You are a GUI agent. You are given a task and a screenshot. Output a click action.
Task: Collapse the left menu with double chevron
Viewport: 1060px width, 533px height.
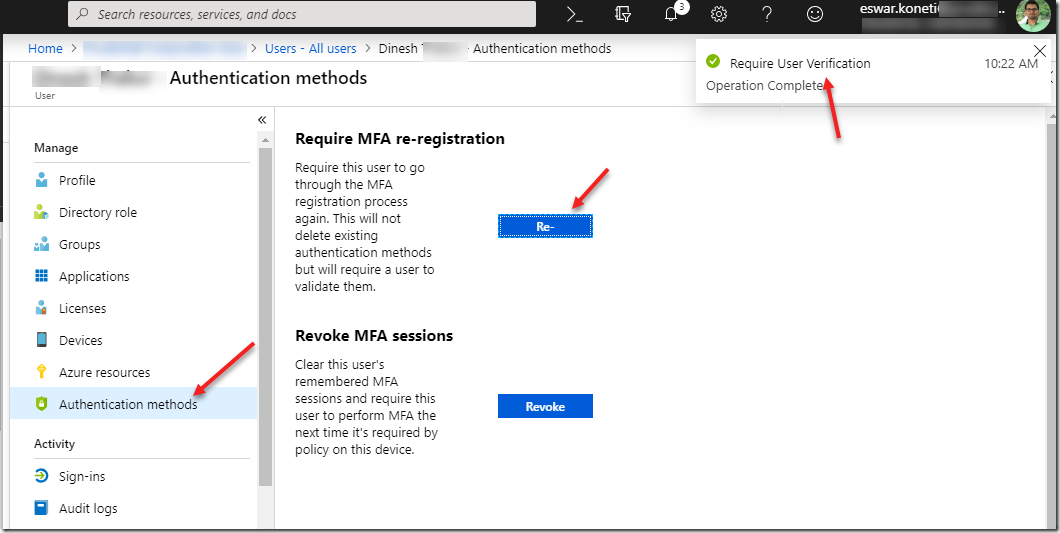(x=262, y=119)
